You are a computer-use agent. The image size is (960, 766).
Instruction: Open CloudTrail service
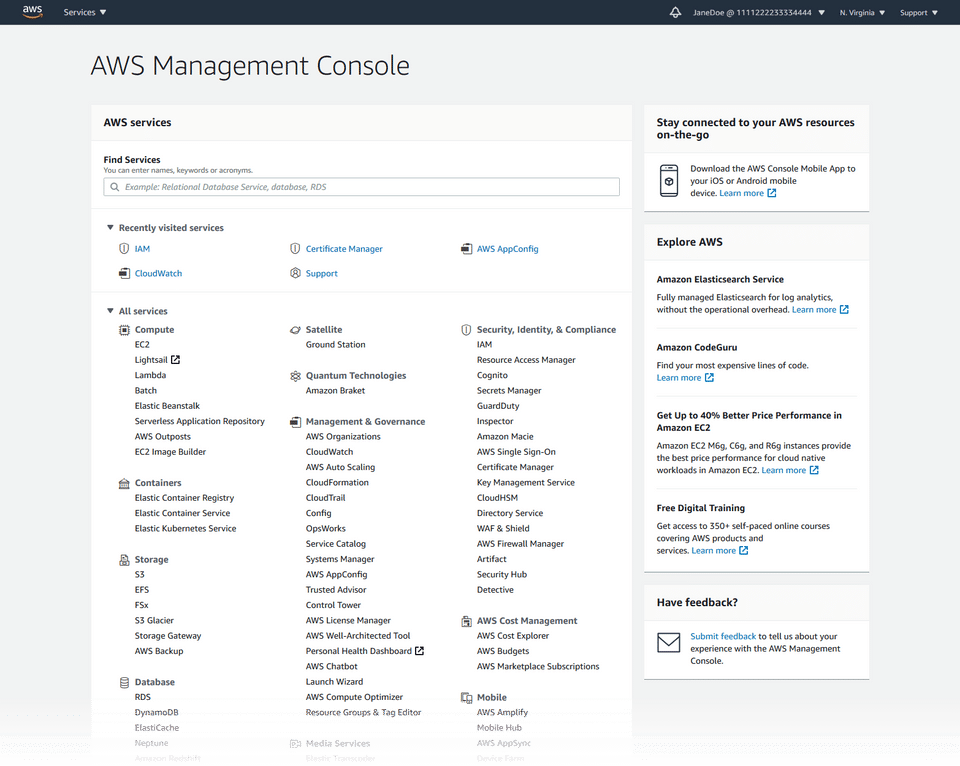point(325,498)
